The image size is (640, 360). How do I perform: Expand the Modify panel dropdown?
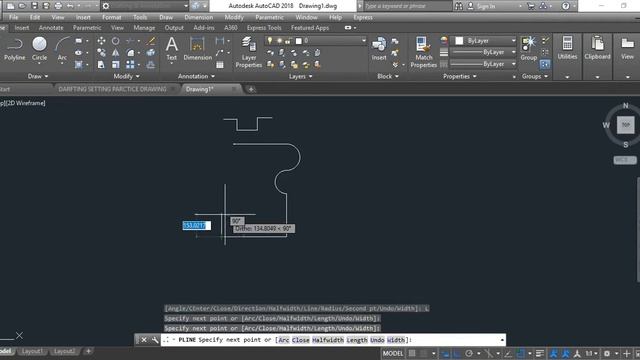(x=126, y=76)
